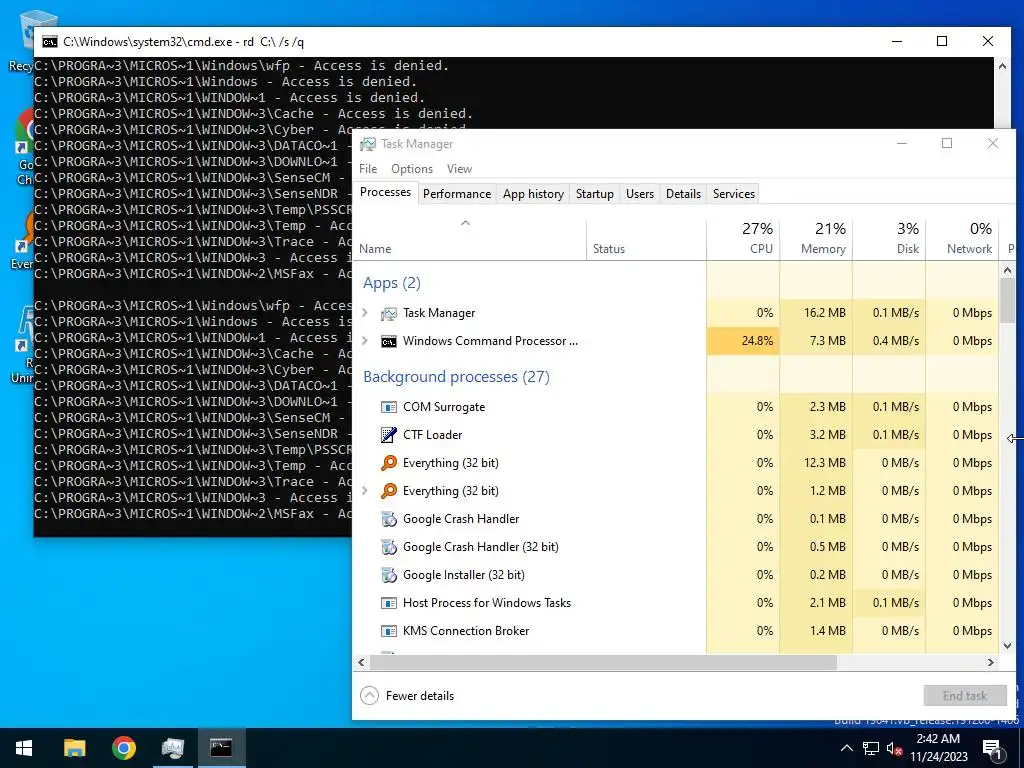Launch Google Chrome from the taskbar

click(123, 748)
